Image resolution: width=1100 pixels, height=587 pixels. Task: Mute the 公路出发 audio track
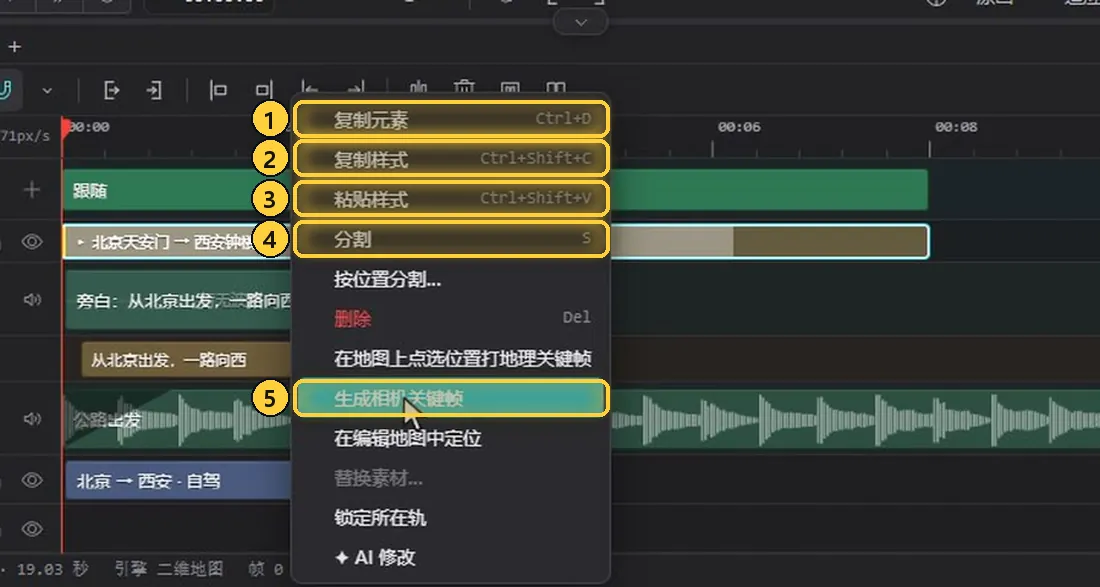(x=32, y=419)
